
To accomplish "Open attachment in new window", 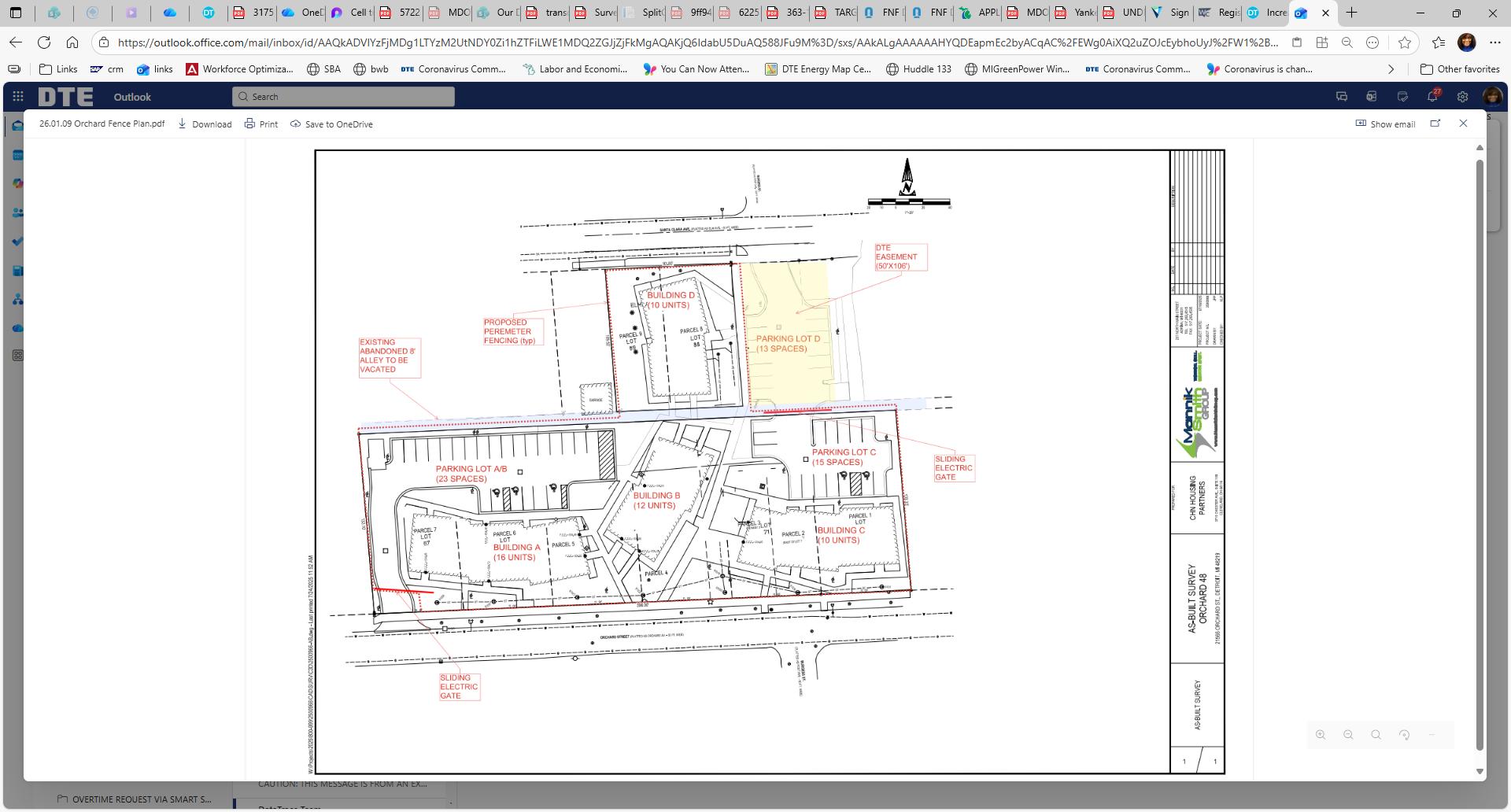I will click(1435, 124).
